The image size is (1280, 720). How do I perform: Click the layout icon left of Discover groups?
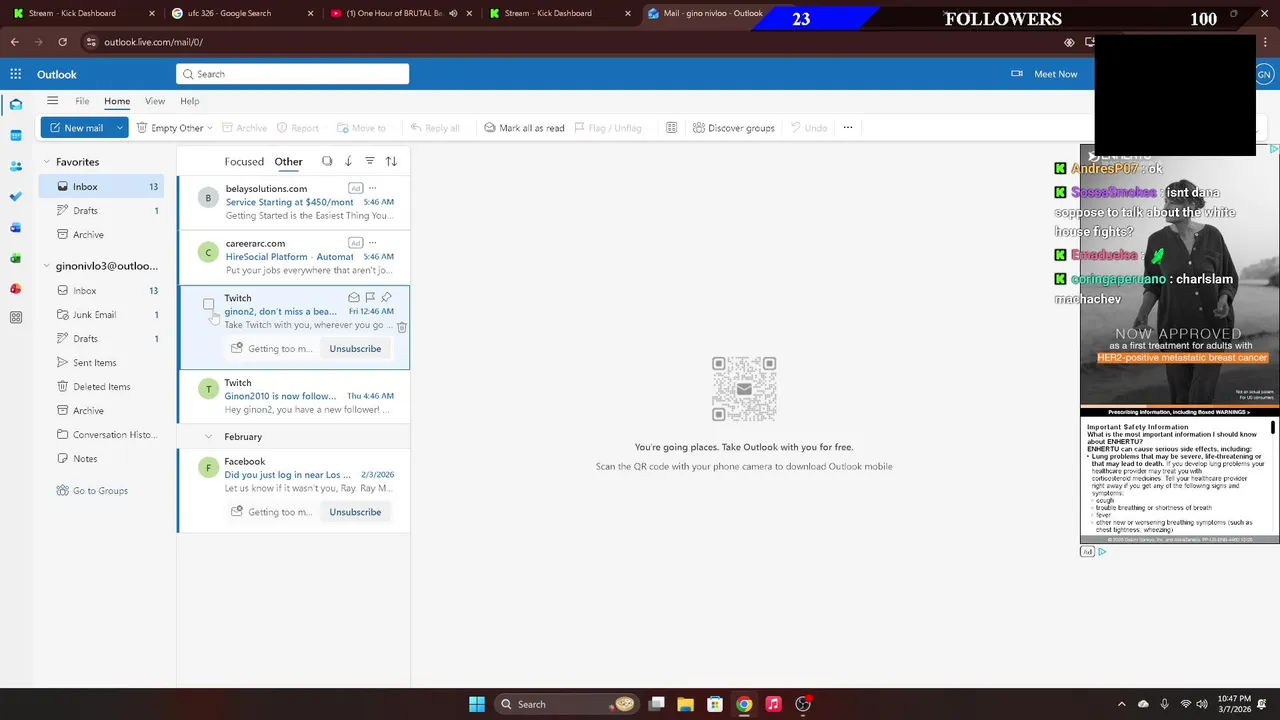[671, 128]
